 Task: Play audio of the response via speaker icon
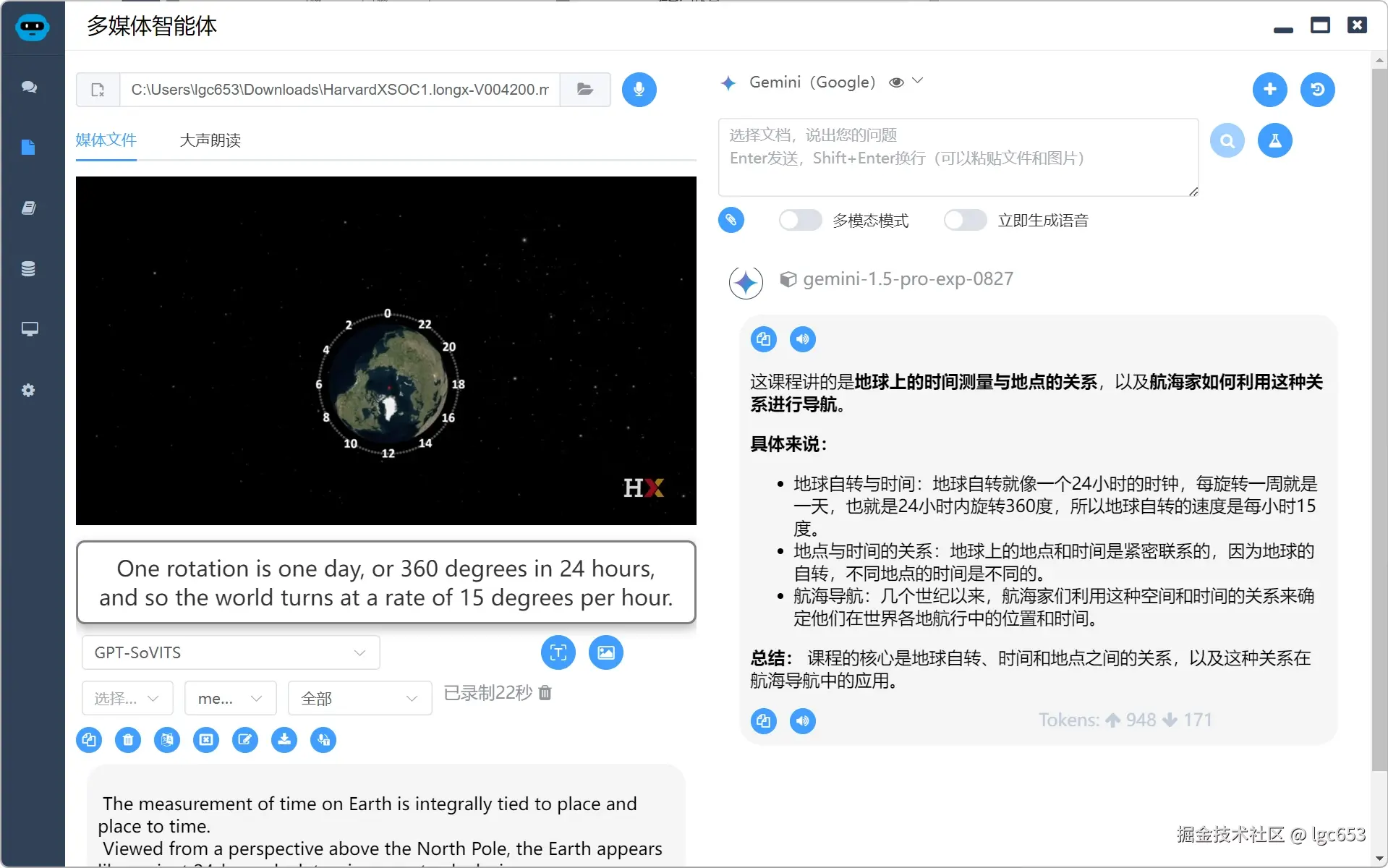(x=802, y=339)
